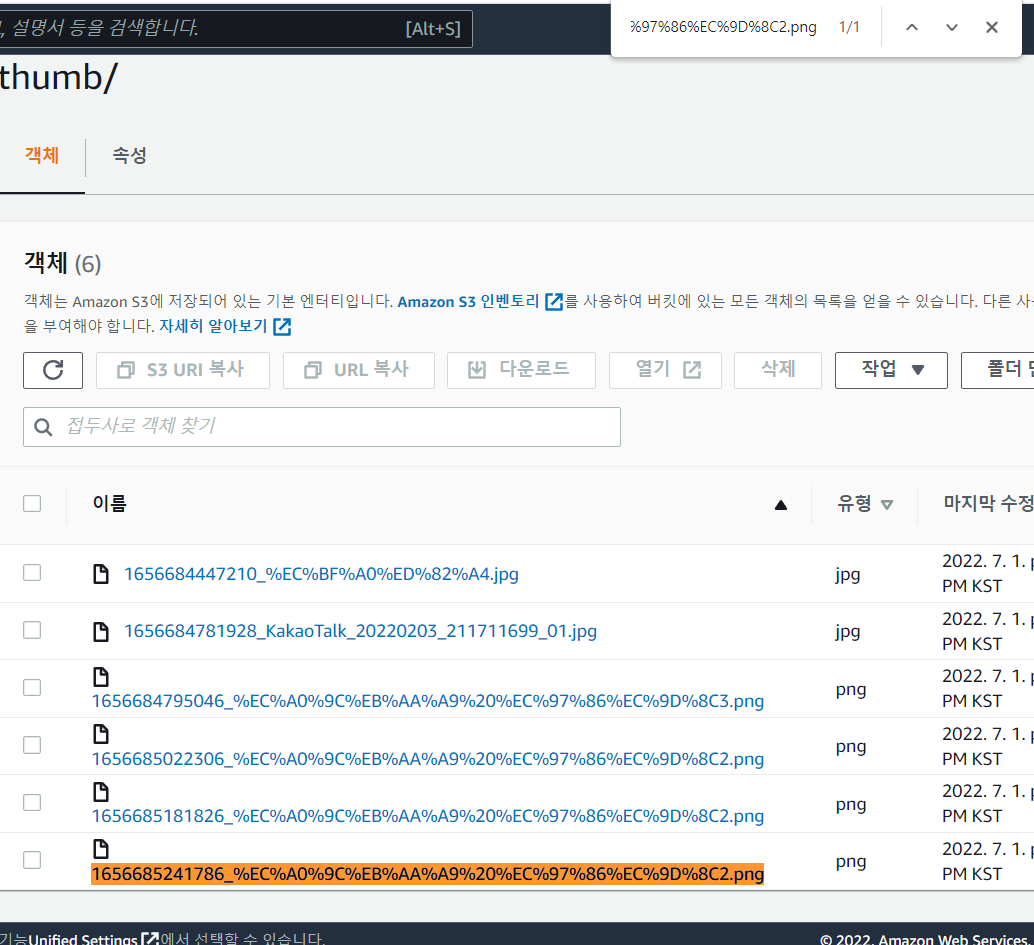Click external link icon beside Amazon S3 인벤토리
Image resolution: width=1034 pixels, height=945 pixels.
tap(554, 301)
